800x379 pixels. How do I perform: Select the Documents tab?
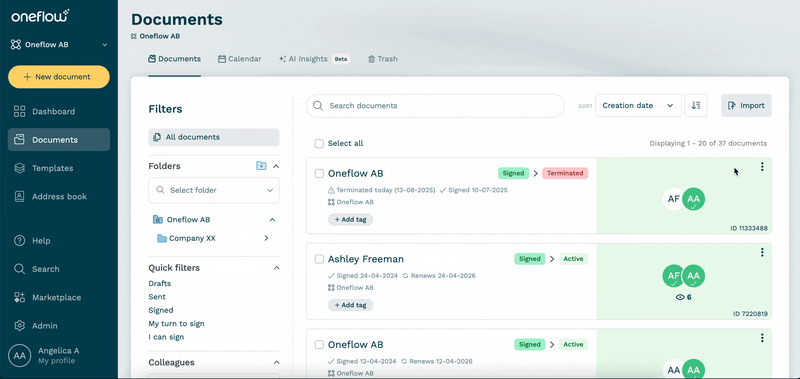coord(174,59)
